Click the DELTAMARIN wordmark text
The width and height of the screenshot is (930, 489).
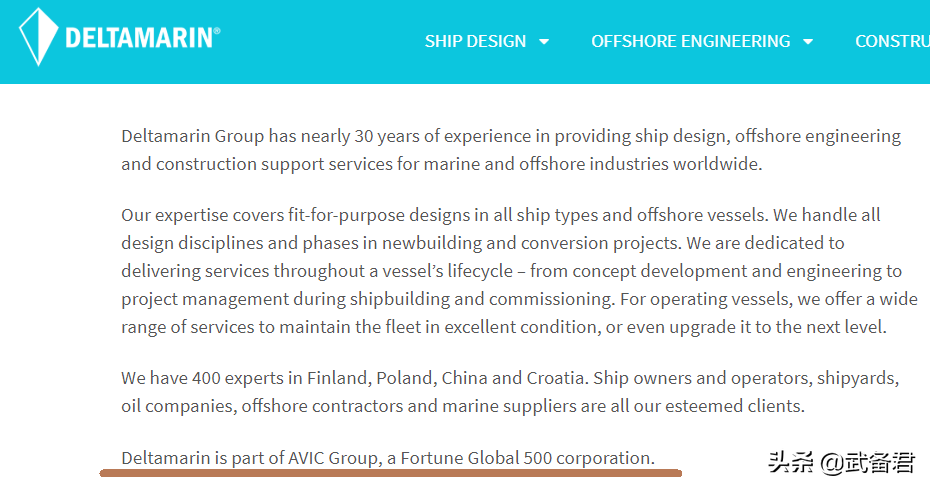click(138, 39)
